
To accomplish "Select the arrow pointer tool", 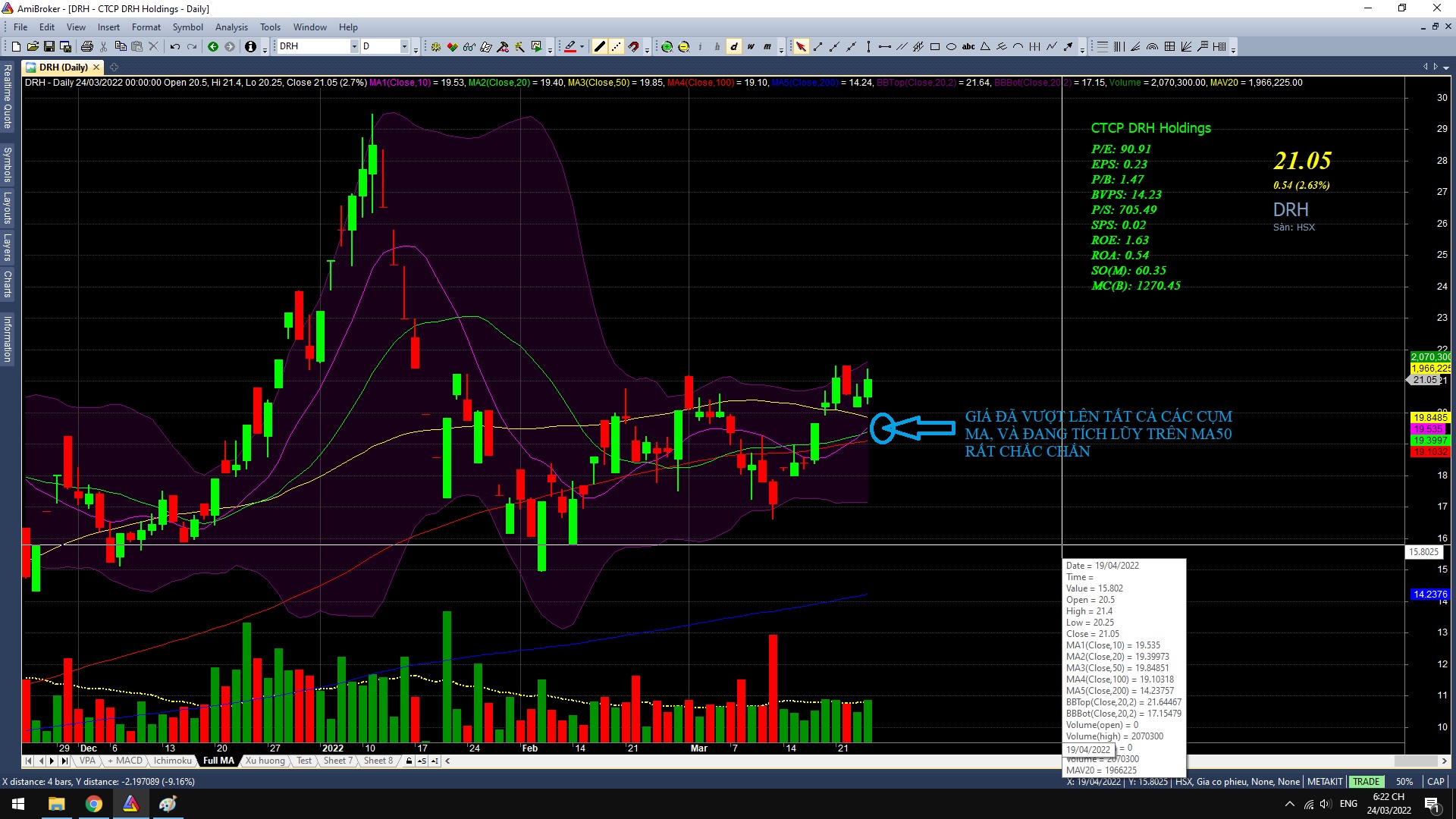I will coord(801,47).
